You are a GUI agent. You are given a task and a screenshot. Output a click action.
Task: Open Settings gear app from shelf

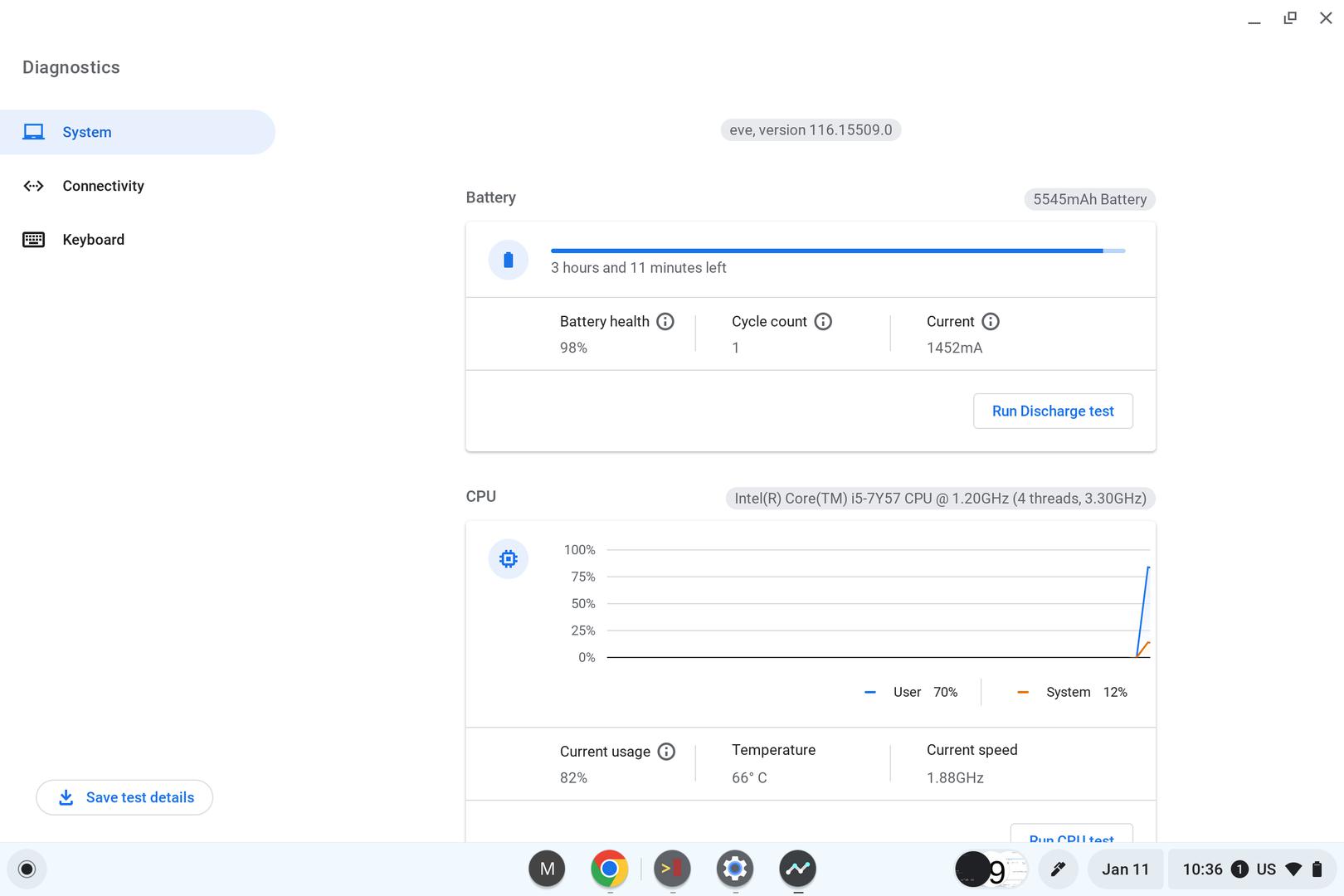tap(735, 869)
